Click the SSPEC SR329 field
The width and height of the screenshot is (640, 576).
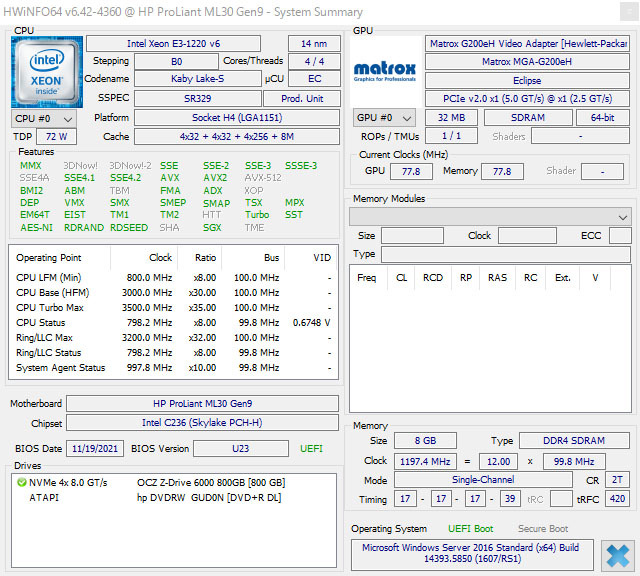point(198,99)
